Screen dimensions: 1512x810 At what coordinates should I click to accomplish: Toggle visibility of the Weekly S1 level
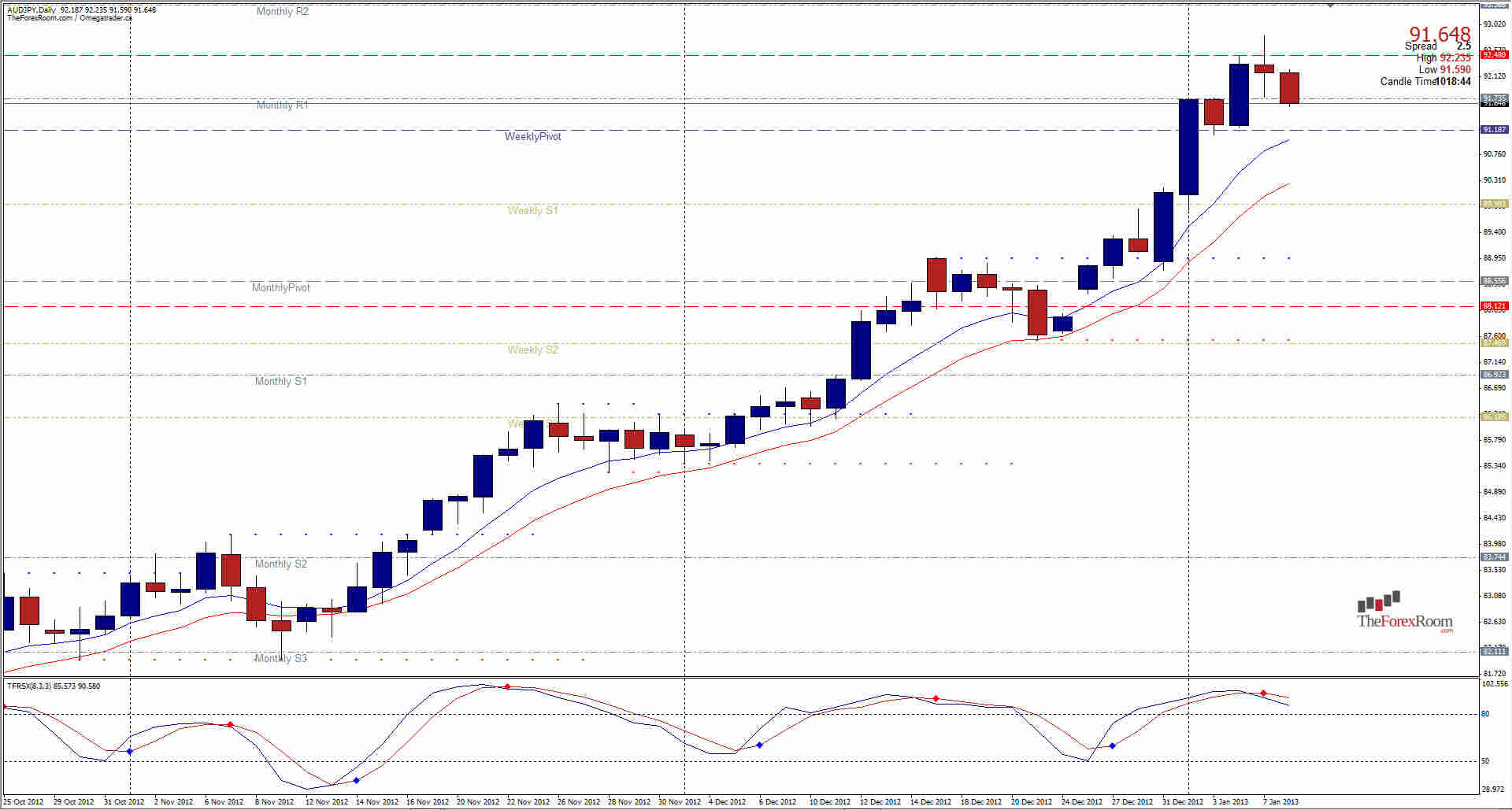point(532,210)
